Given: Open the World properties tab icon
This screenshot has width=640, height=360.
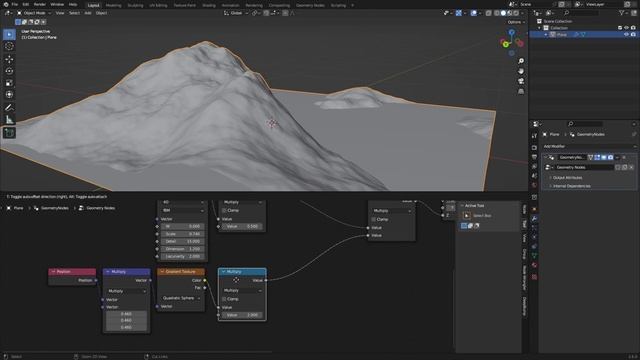Looking at the screenshot, I should coord(534,185).
